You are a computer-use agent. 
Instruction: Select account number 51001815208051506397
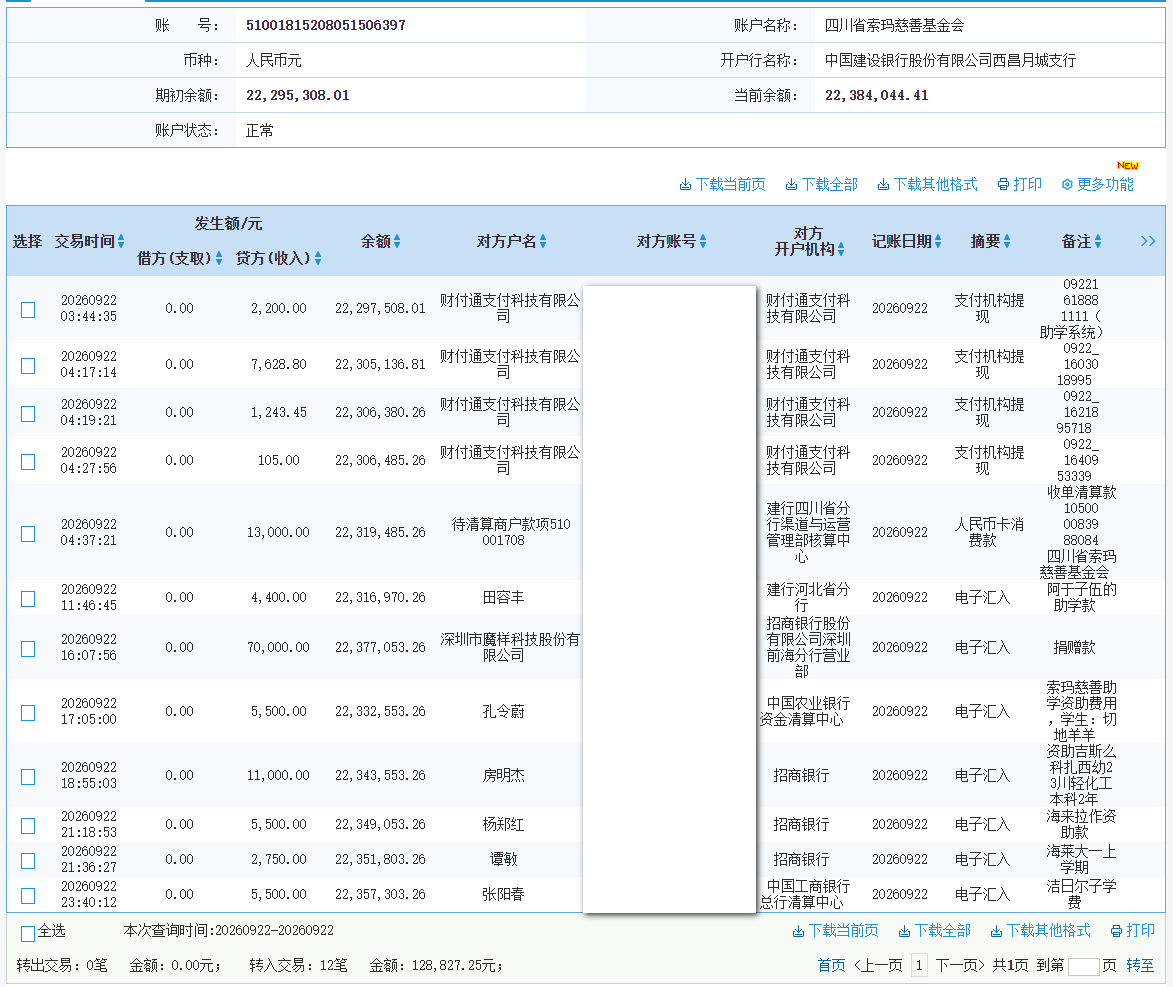[x=325, y=25]
